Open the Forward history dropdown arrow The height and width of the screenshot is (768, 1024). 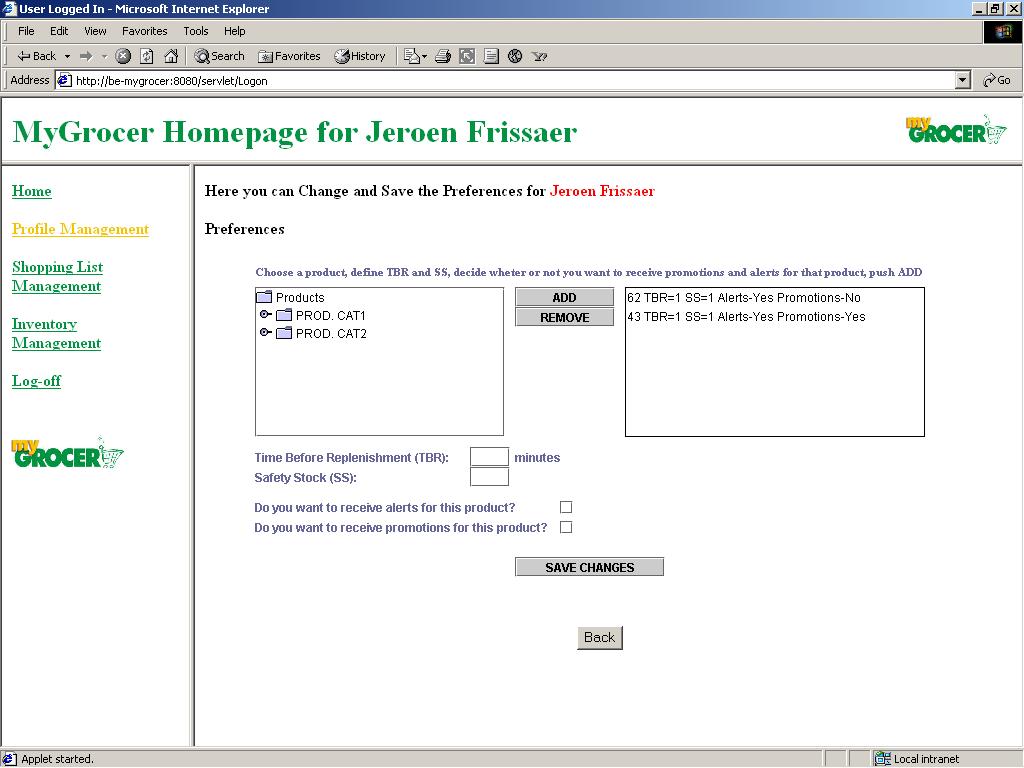[104, 56]
